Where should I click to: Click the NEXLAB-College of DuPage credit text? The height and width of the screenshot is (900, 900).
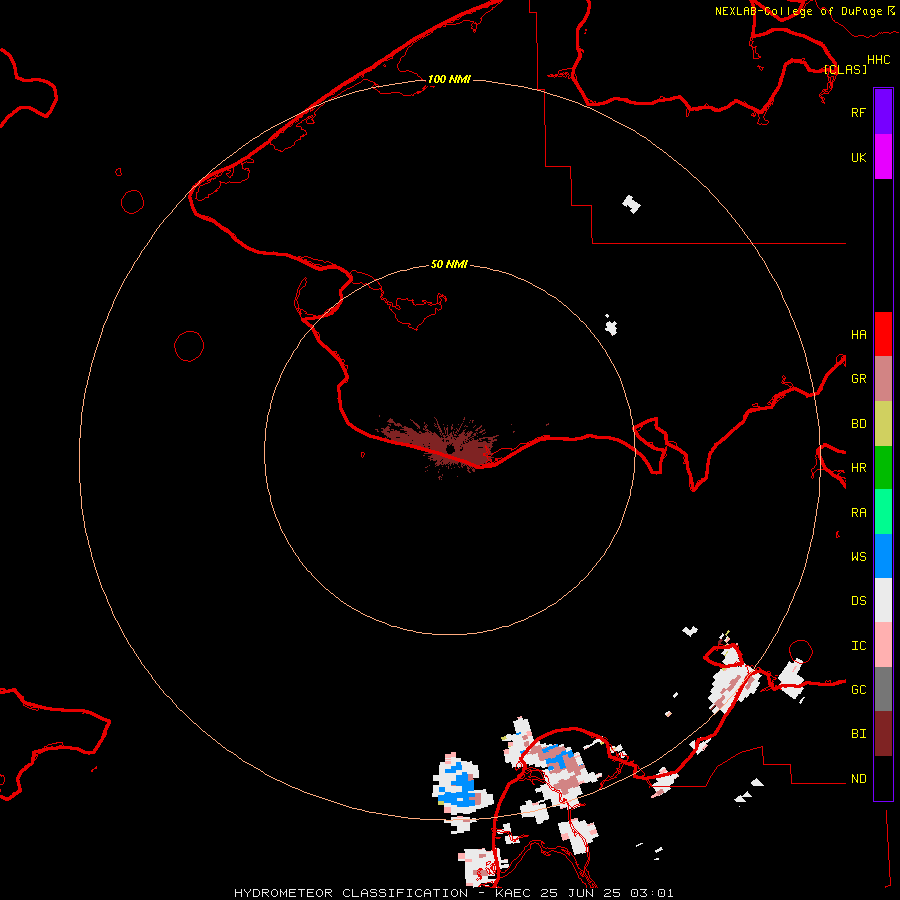point(804,11)
